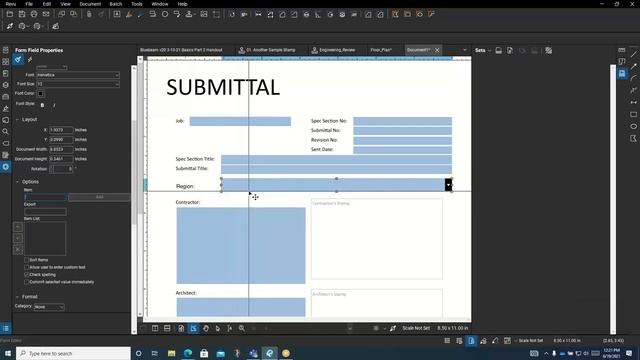
Task: Open the Font dropdown
Action: click(78, 75)
